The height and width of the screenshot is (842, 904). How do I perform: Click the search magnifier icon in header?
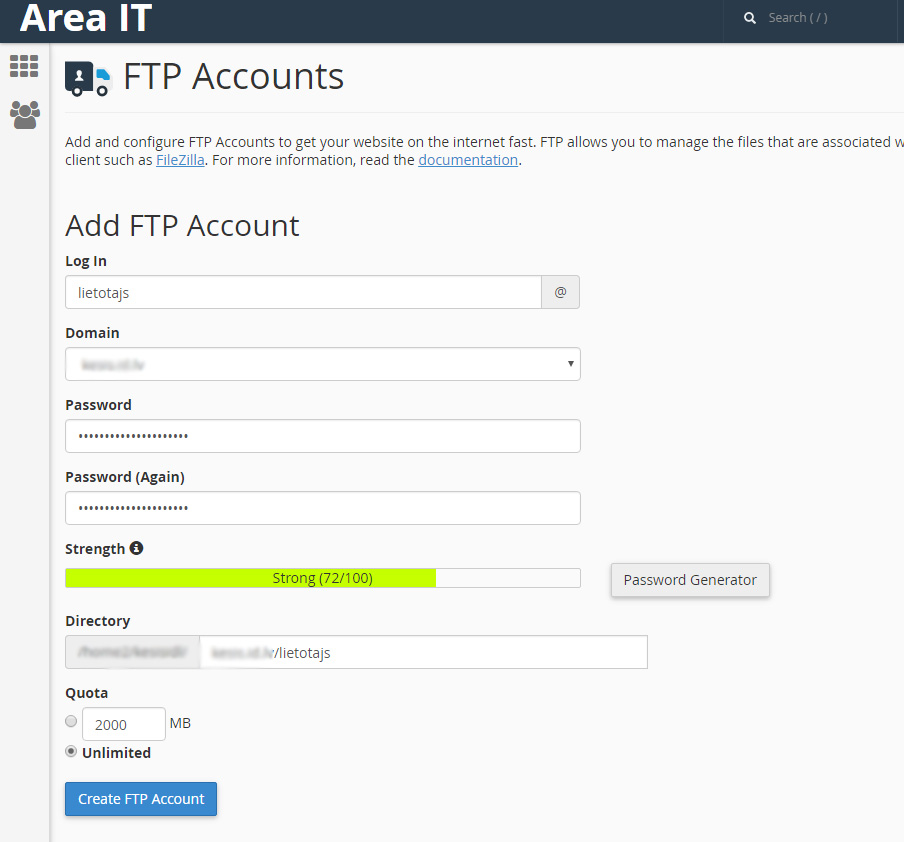click(x=749, y=17)
